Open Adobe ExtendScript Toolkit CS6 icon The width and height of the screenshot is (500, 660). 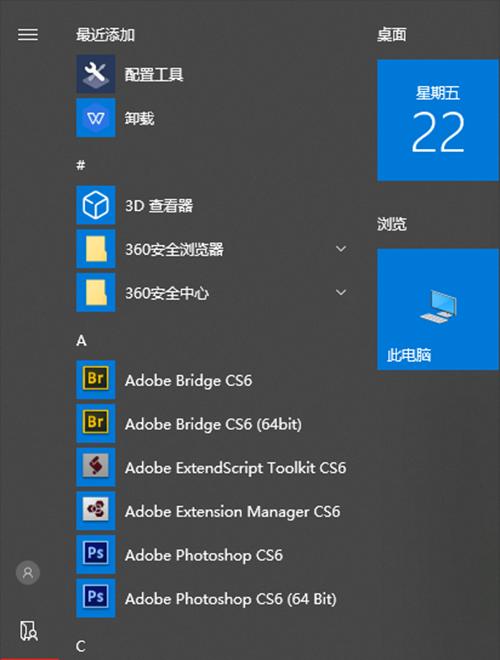[96, 467]
